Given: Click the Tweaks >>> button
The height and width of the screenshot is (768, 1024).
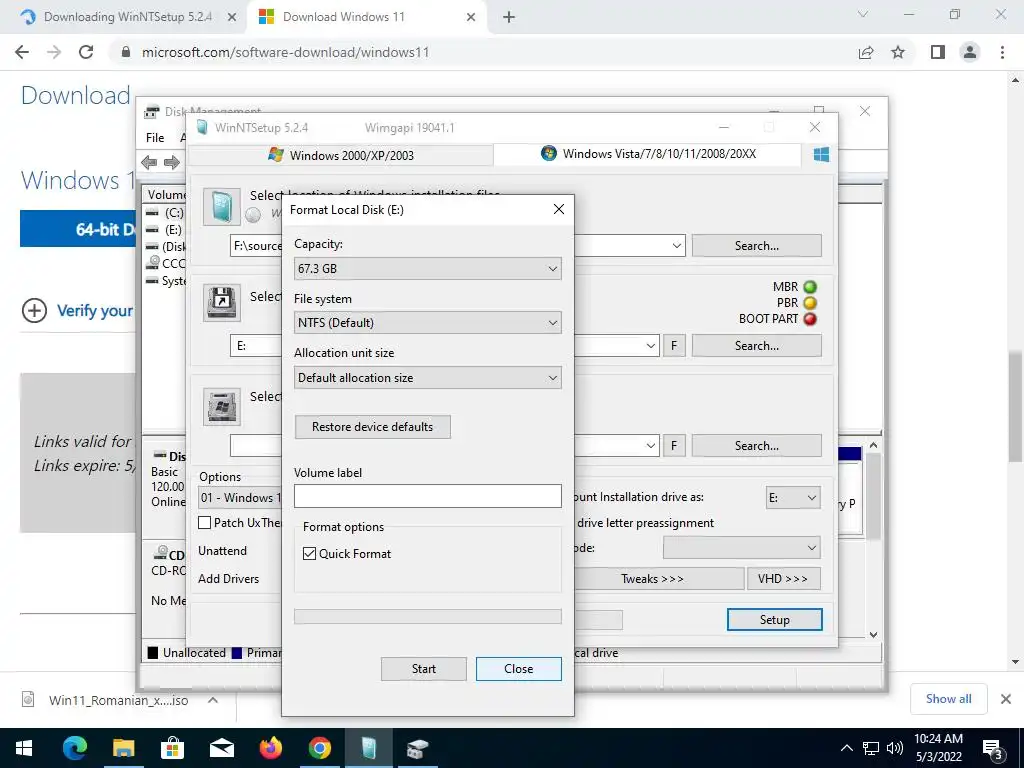Looking at the screenshot, I should coord(652,579).
